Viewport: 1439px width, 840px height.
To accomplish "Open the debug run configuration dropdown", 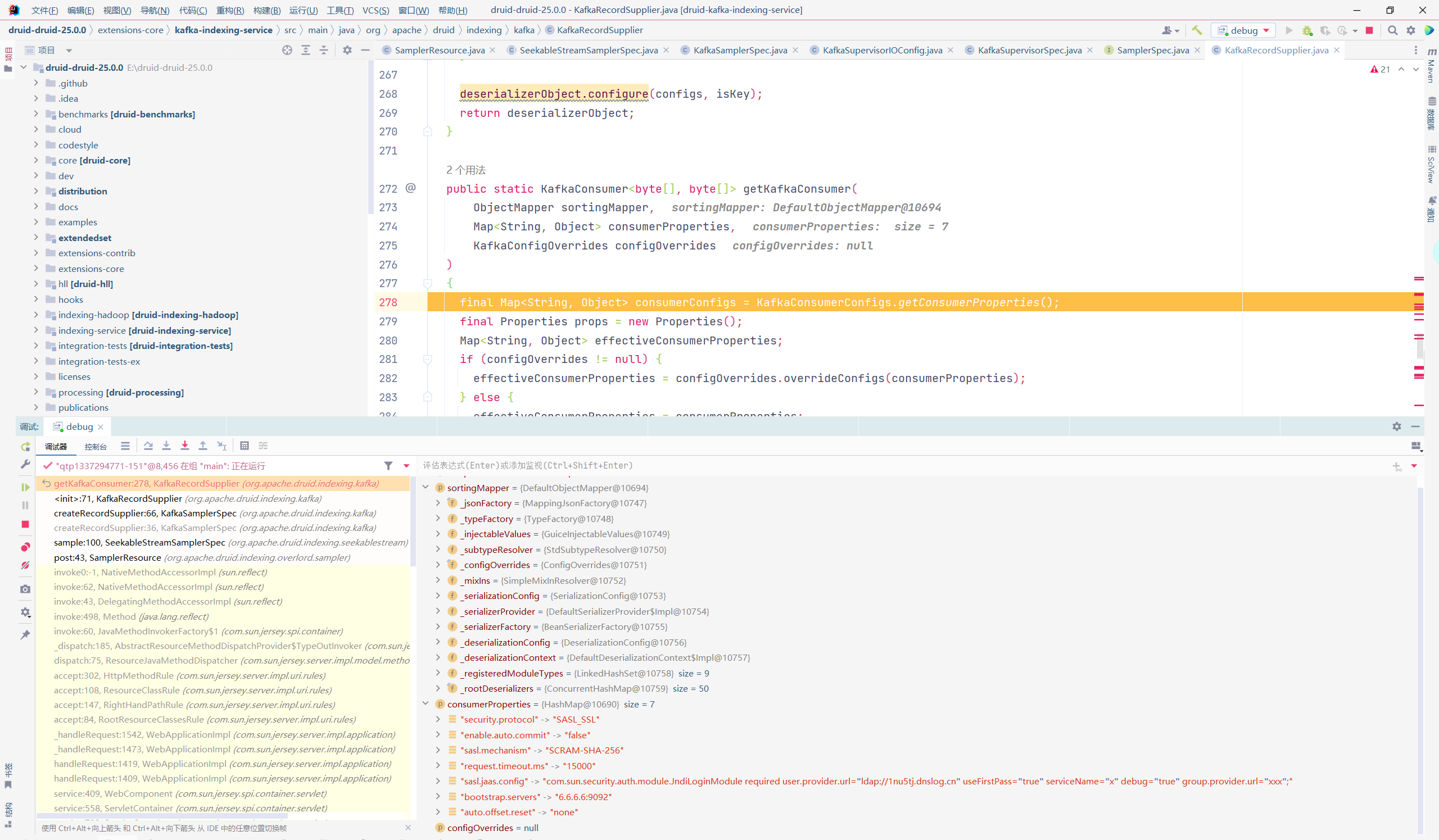I will coord(1245,30).
